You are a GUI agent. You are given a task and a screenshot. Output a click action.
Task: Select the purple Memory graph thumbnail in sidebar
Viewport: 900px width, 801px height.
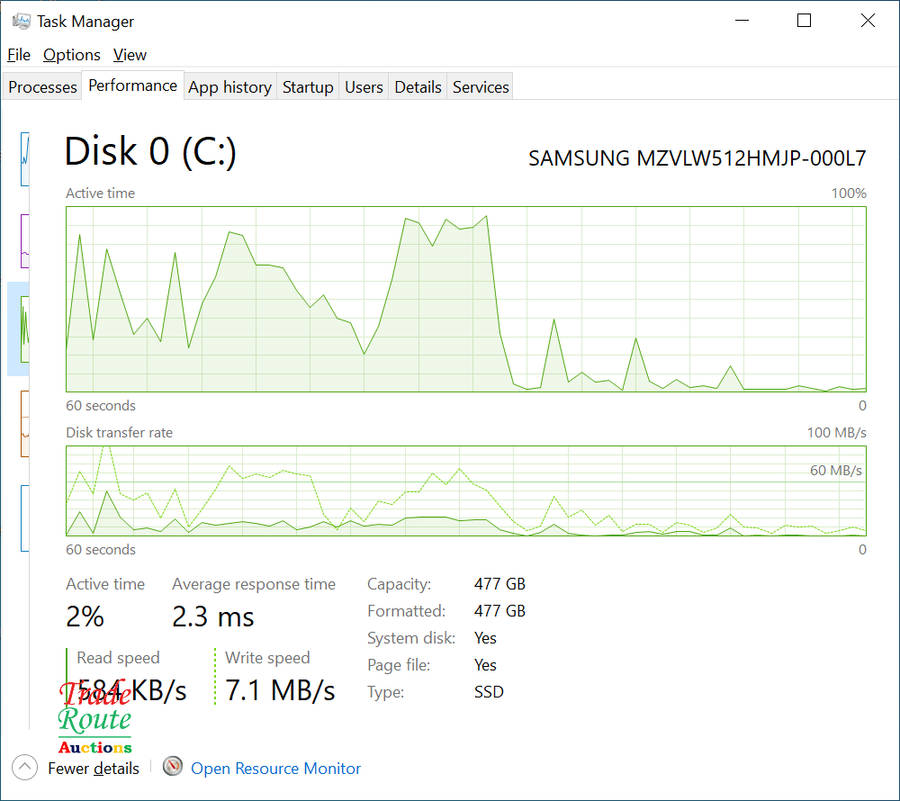point(24,238)
